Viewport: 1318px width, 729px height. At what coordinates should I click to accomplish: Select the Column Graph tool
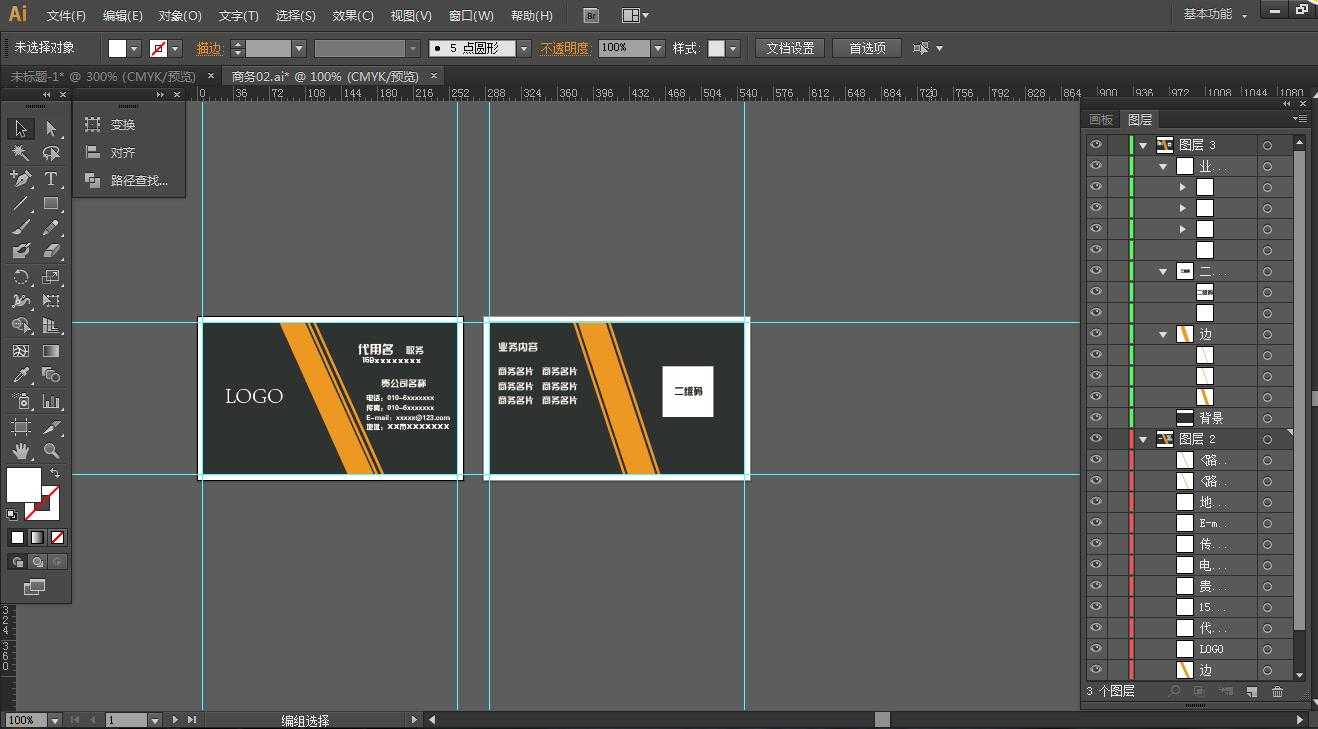click(x=51, y=401)
